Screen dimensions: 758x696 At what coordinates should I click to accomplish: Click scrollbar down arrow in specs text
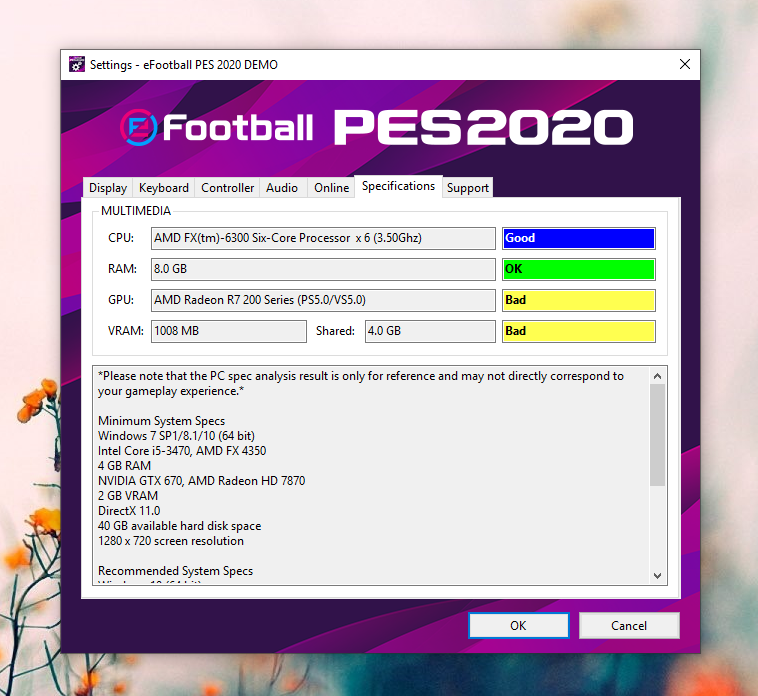coord(657,575)
